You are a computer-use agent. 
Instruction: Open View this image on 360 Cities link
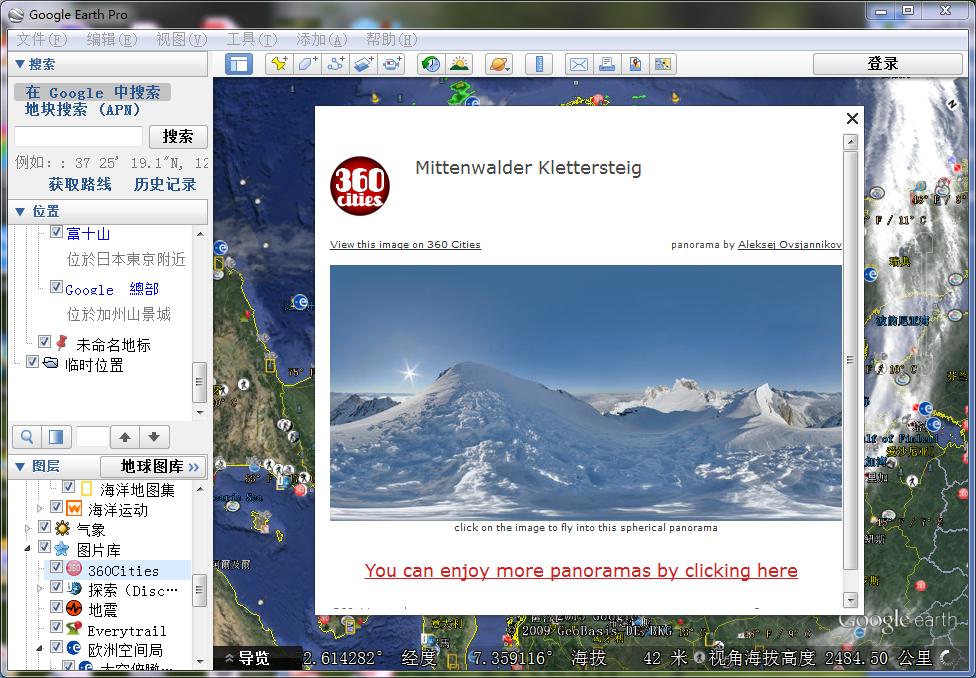[405, 245]
